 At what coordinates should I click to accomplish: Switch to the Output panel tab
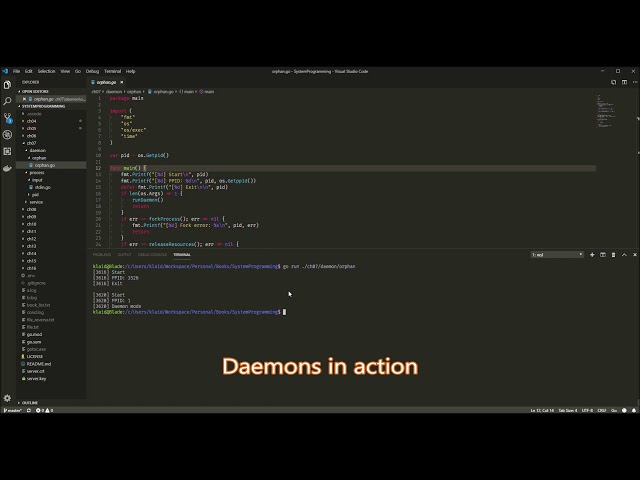pyautogui.click(x=124, y=255)
